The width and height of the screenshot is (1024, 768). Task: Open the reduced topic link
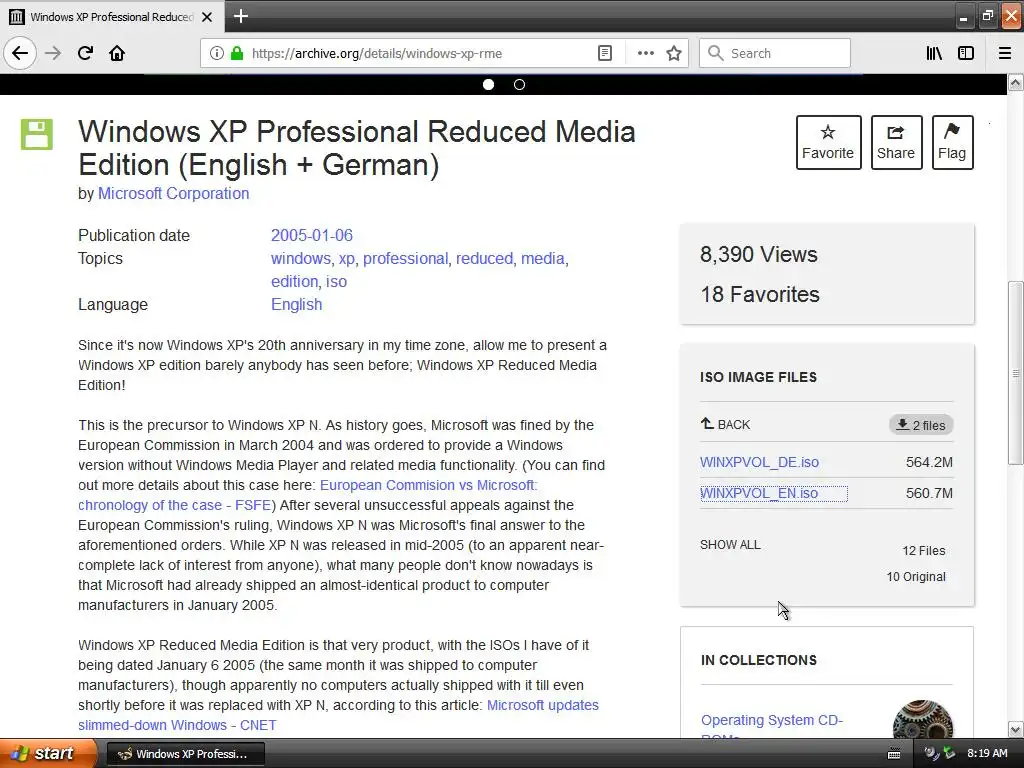point(485,259)
